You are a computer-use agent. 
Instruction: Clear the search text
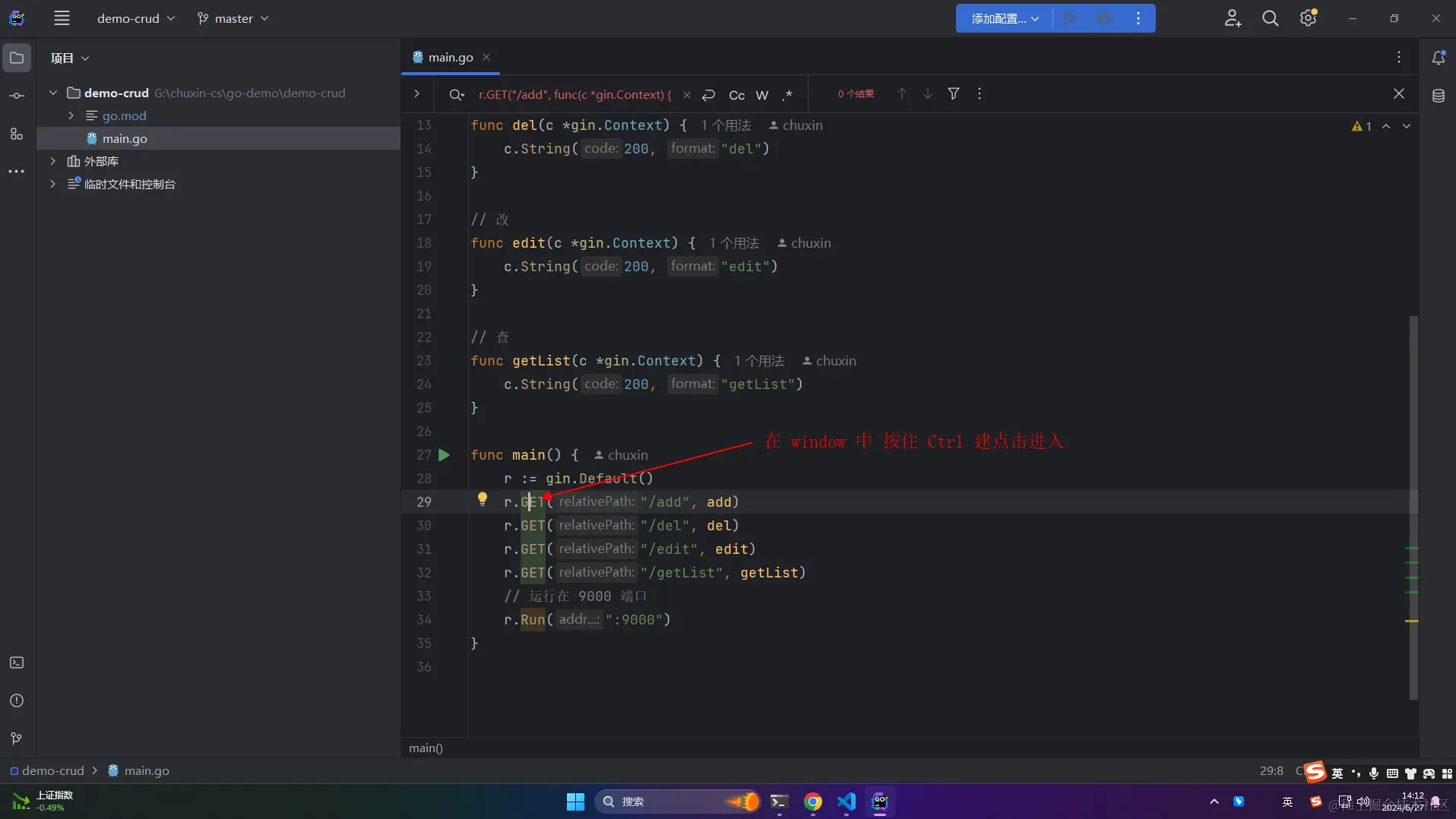pyautogui.click(x=687, y=94)
